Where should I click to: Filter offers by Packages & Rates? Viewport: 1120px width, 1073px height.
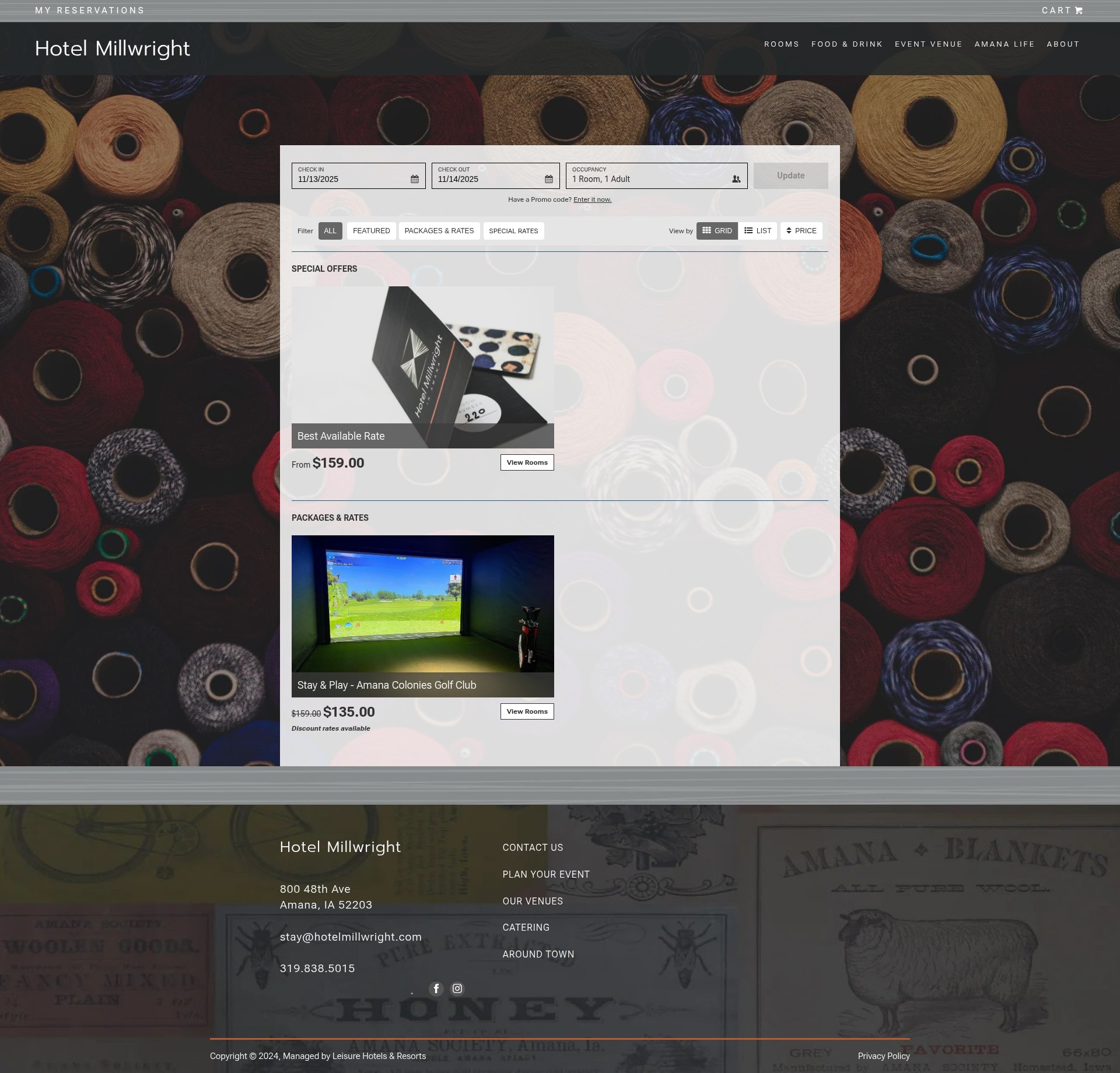coord(439,231)
